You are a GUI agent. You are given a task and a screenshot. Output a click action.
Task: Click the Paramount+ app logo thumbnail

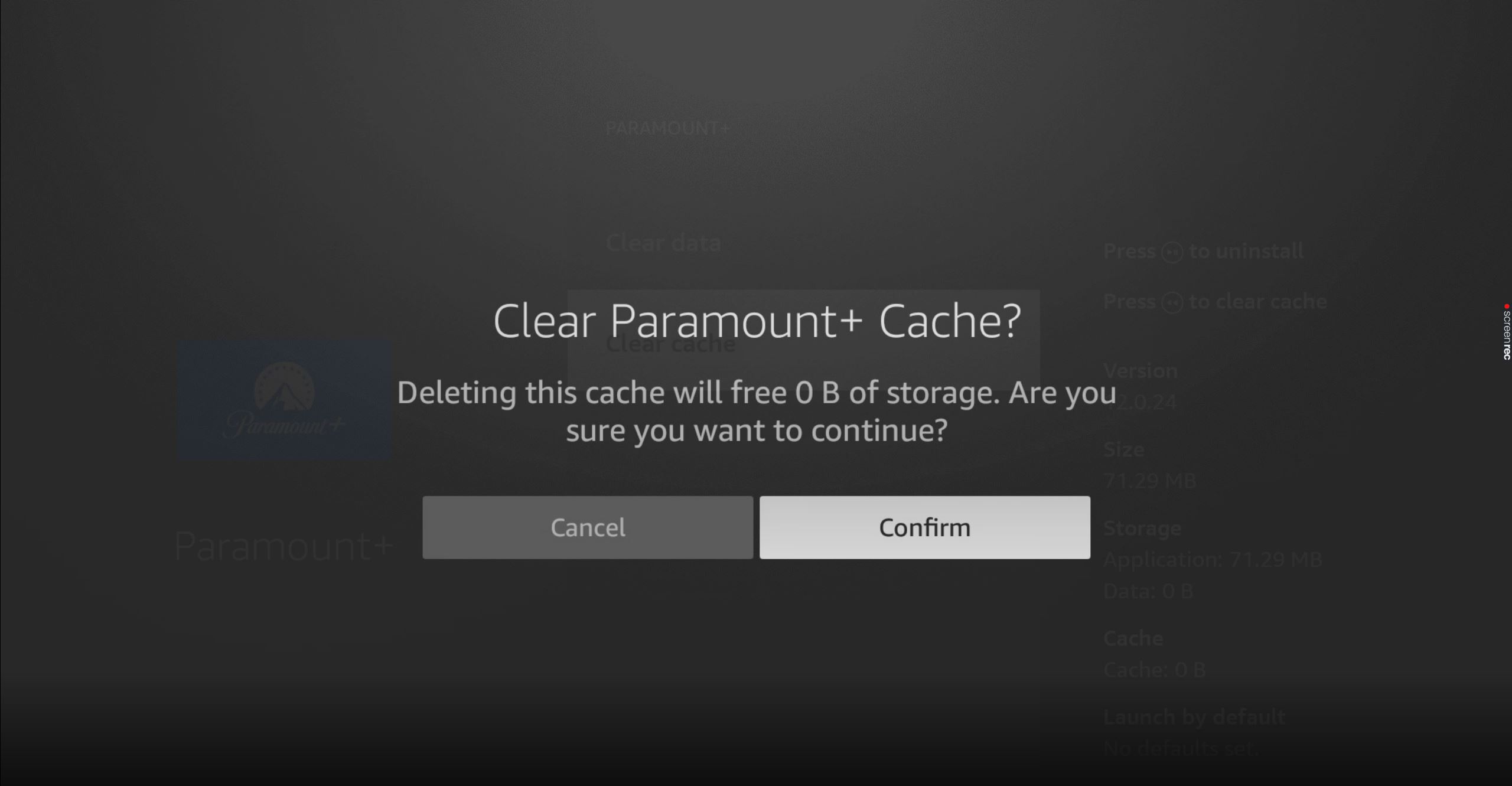(284, 400)
